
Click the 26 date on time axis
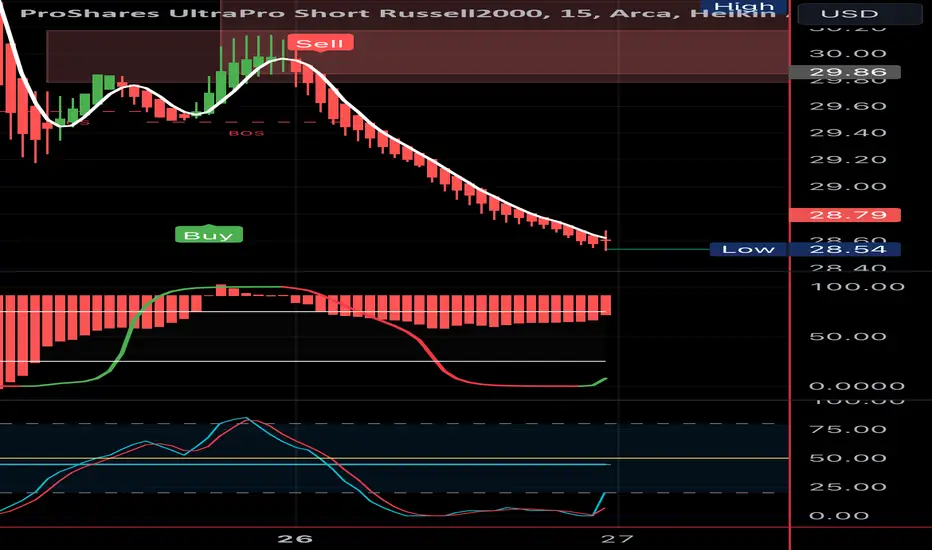click(295, 539)
